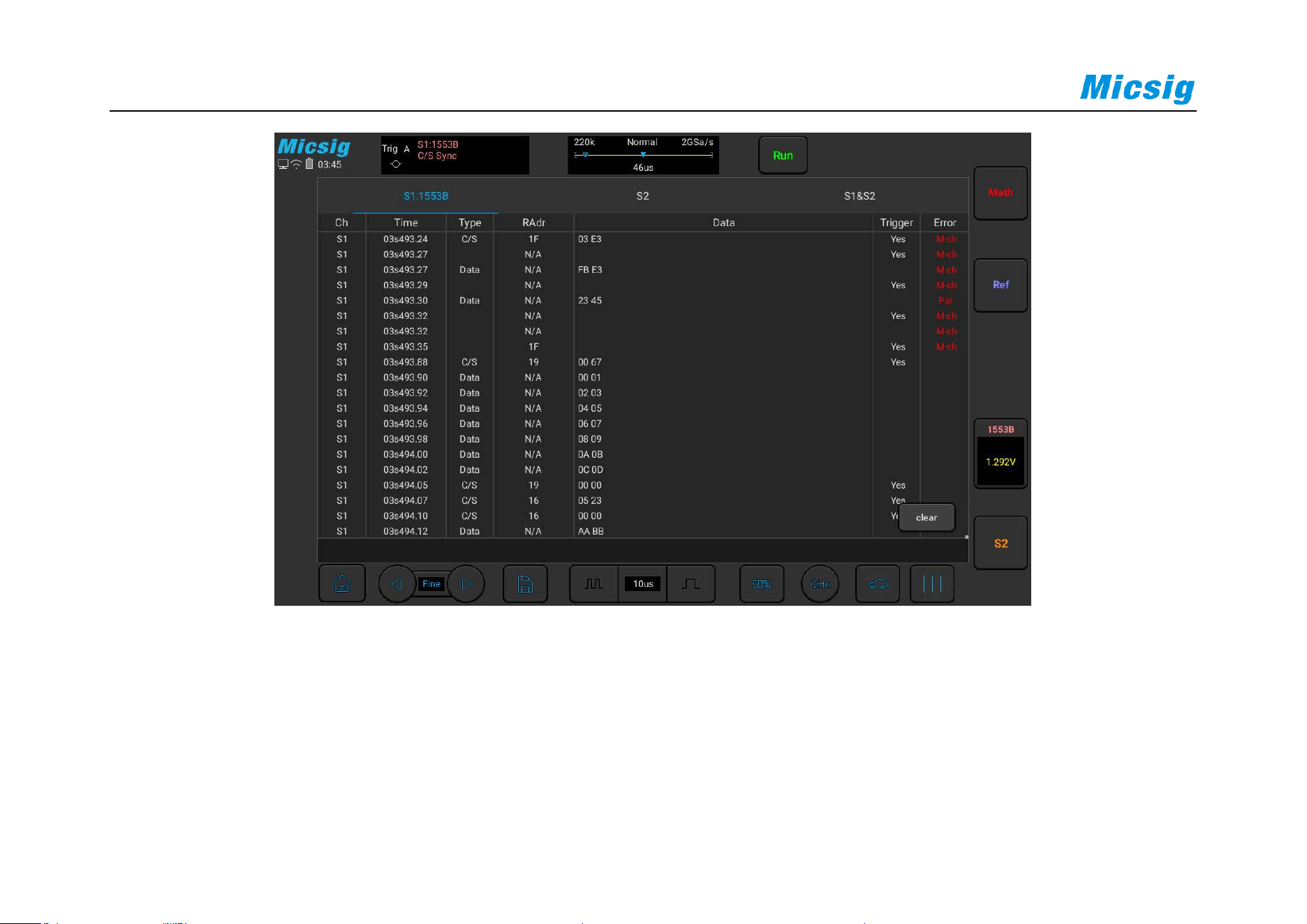
Task: Select data cell 08 09
Action: (x=590, y=439)
